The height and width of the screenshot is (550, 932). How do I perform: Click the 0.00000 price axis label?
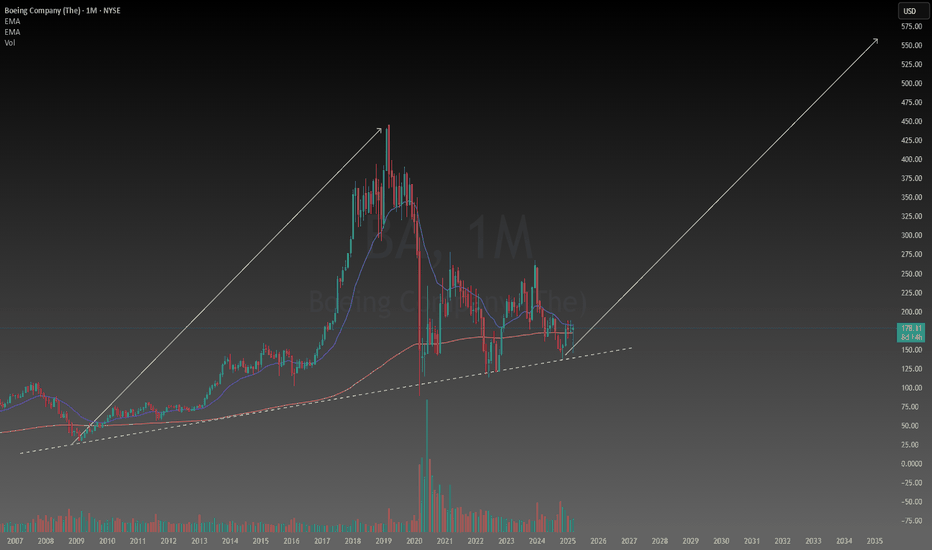pos(911,464)
